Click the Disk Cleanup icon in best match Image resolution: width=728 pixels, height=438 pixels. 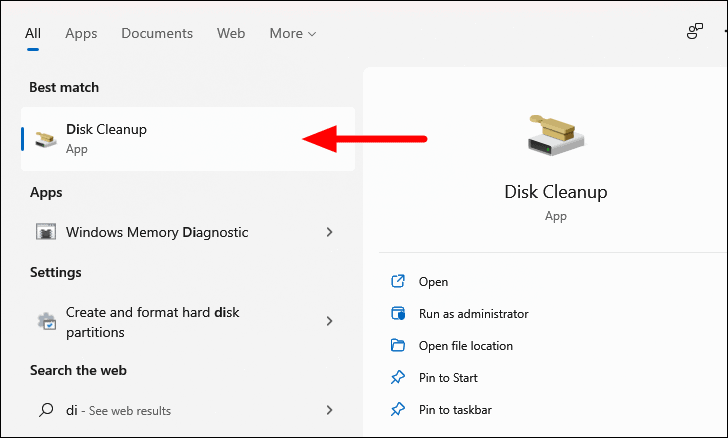coord(46,139)
